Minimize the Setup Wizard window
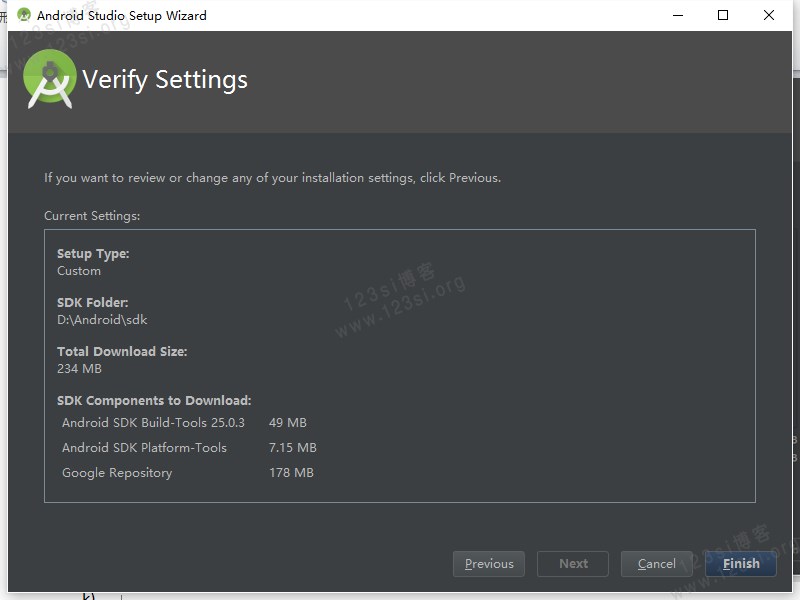 [x=678, y=15]
